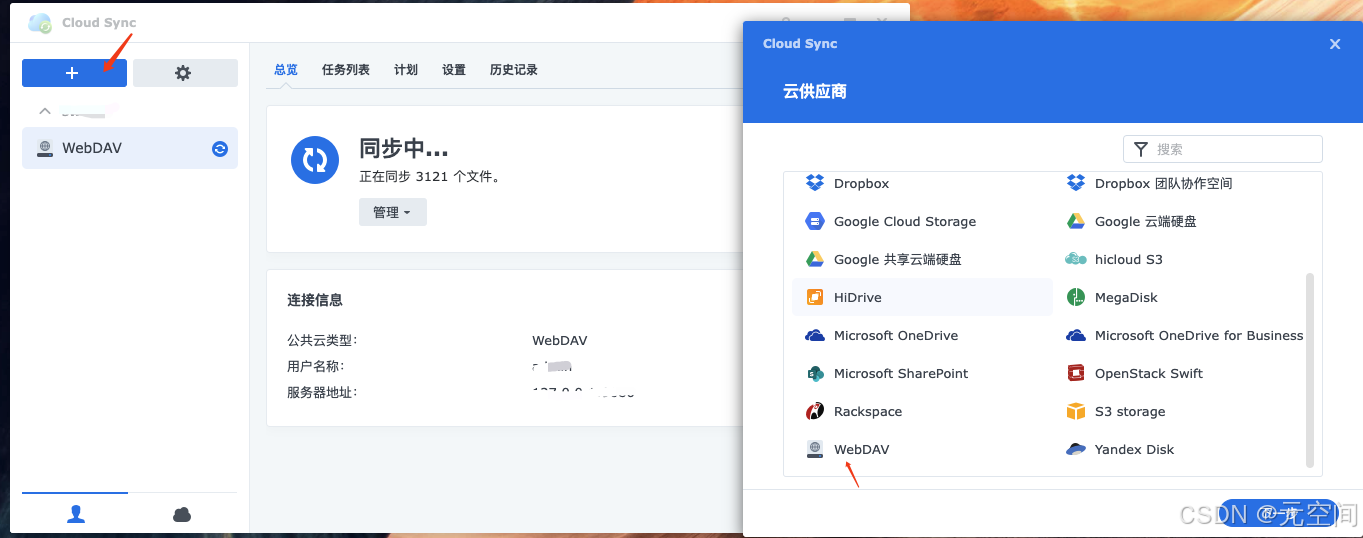
Task: Switch to the user view at sidebar bottom
Action: pos(76,514)
